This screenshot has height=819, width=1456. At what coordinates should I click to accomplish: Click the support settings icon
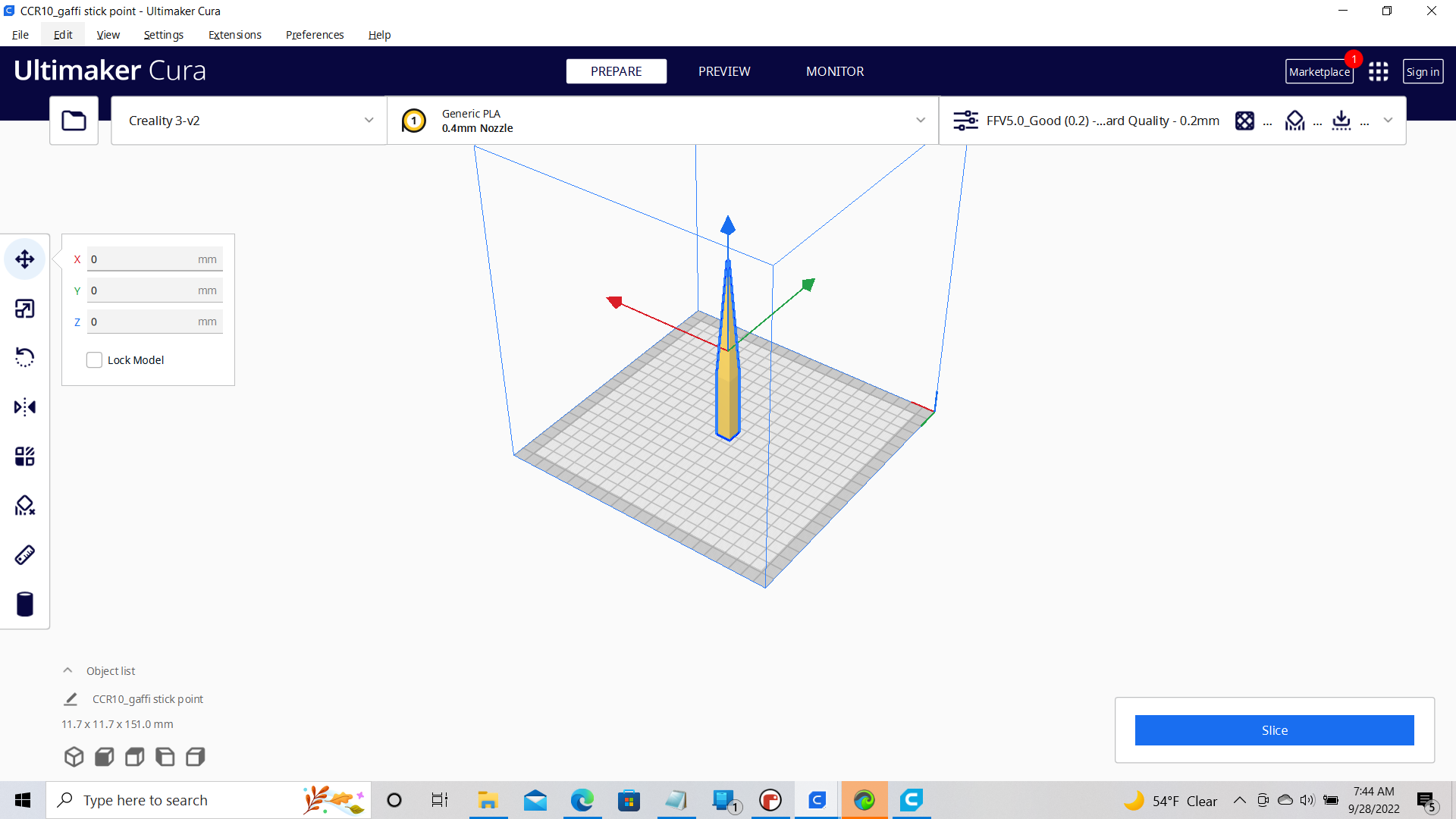[x=1295, y=121]
